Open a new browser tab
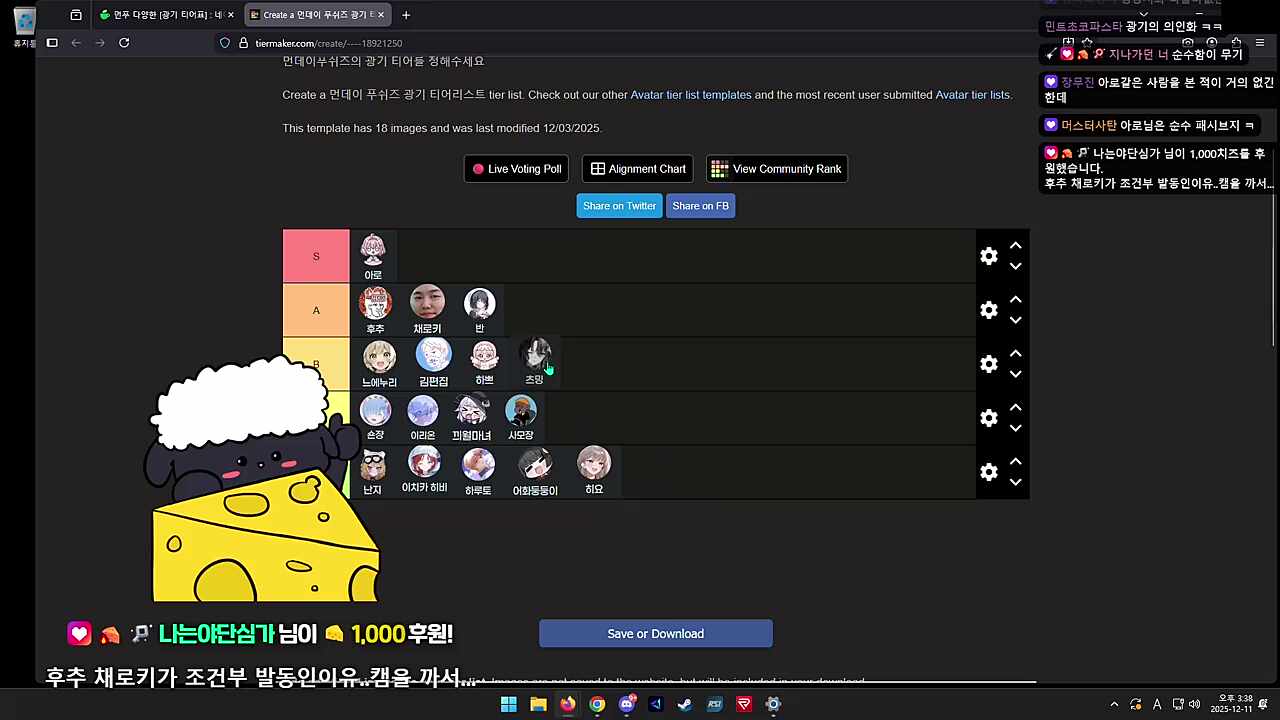 pyautogui.click(x=406, y=15)
